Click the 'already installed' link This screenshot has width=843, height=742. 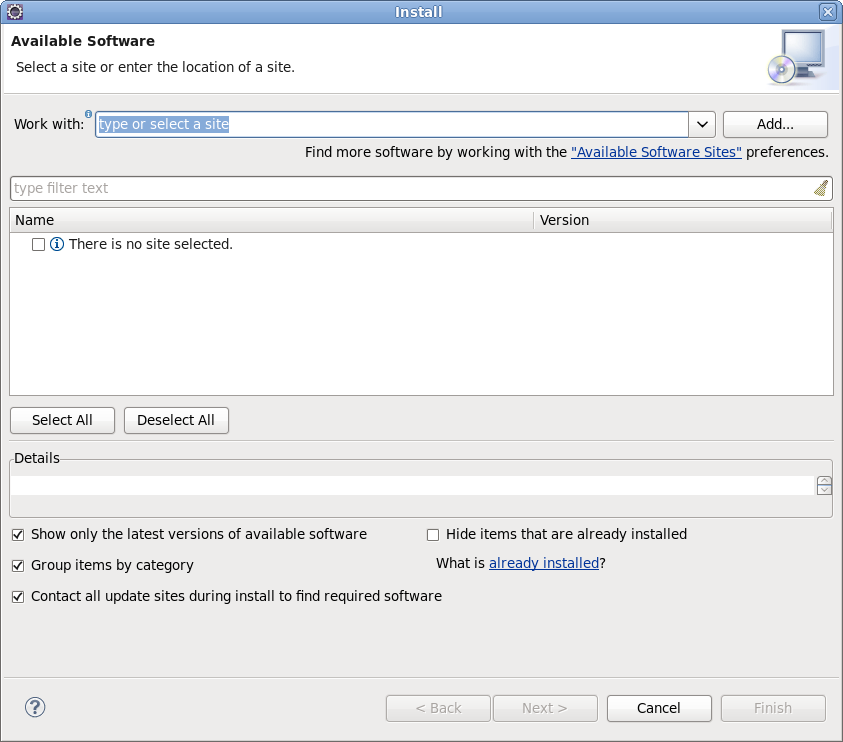point(543,563)
